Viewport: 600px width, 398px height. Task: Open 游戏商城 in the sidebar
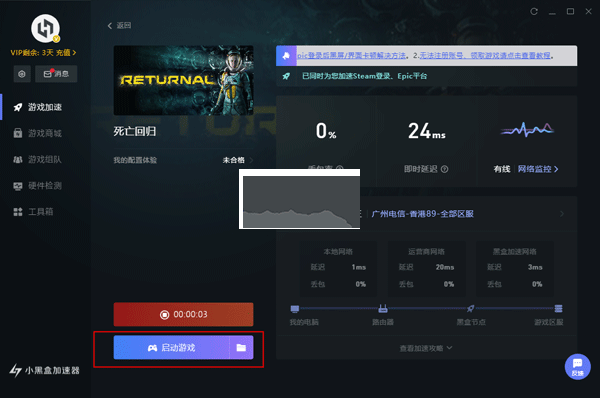[45, 133]
